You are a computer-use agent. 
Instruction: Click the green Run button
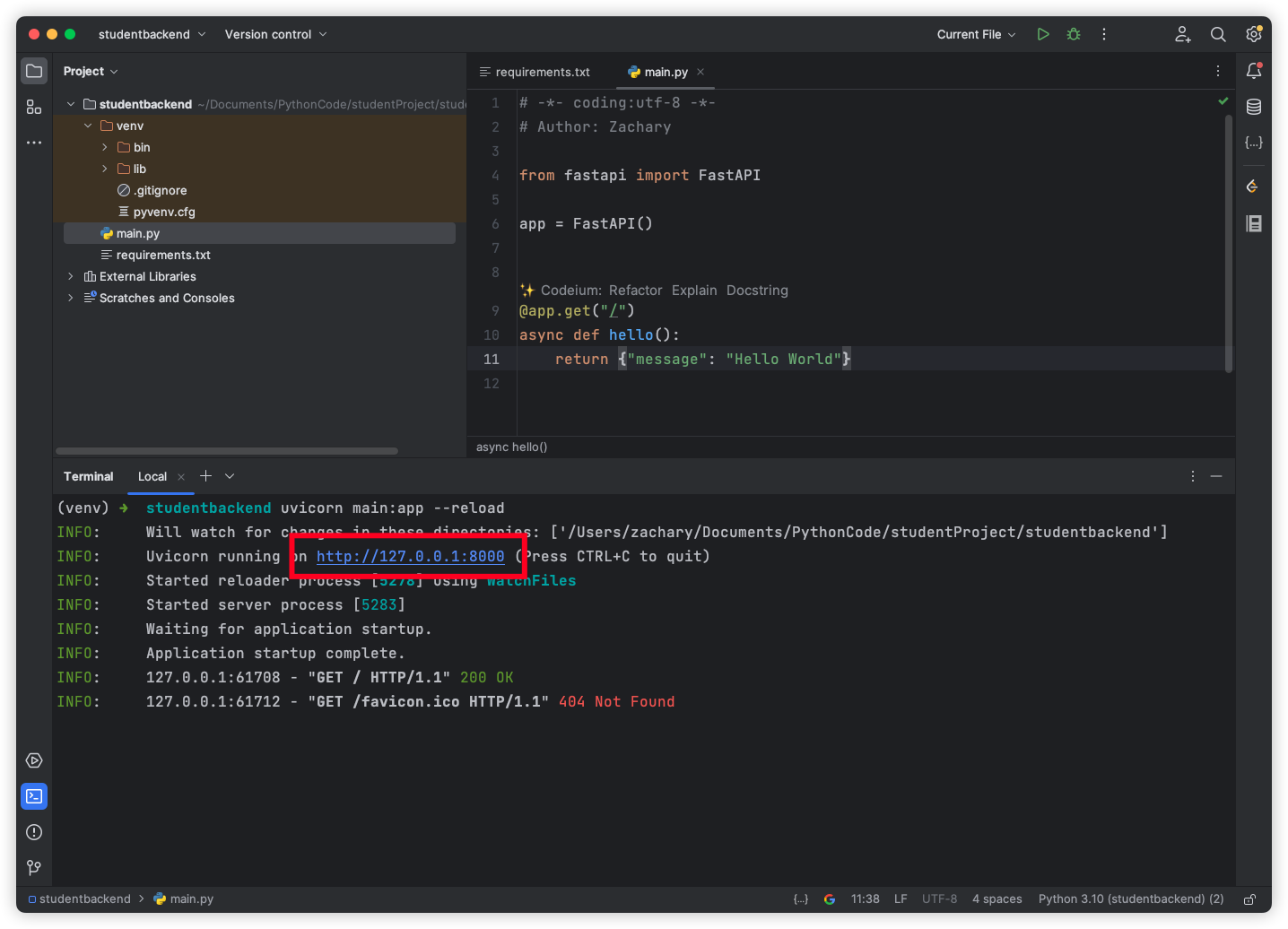pyautogui.click(x=1042, y=34)
